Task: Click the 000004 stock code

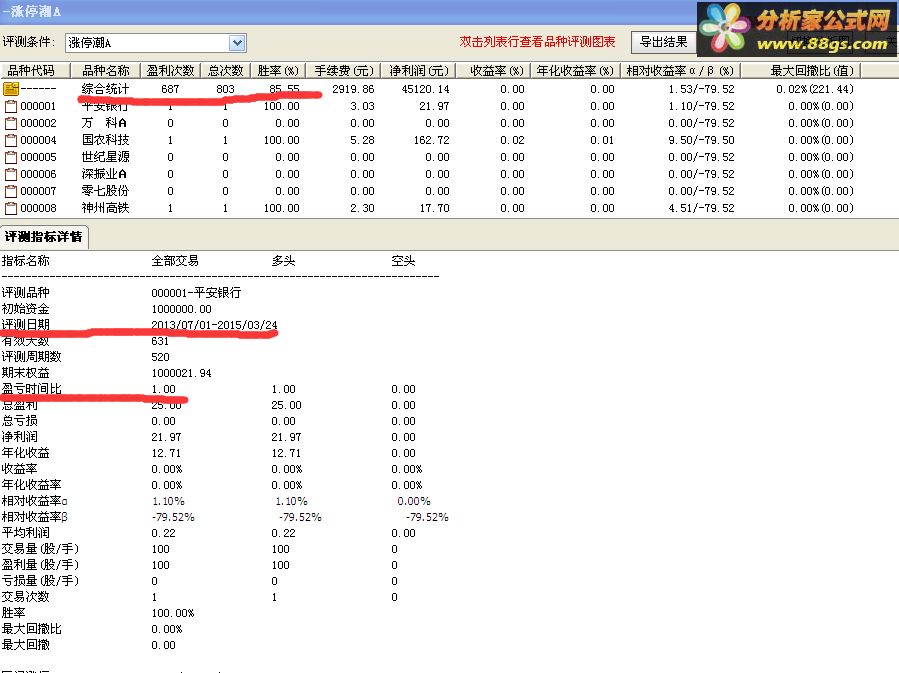Action: point(38,140)
